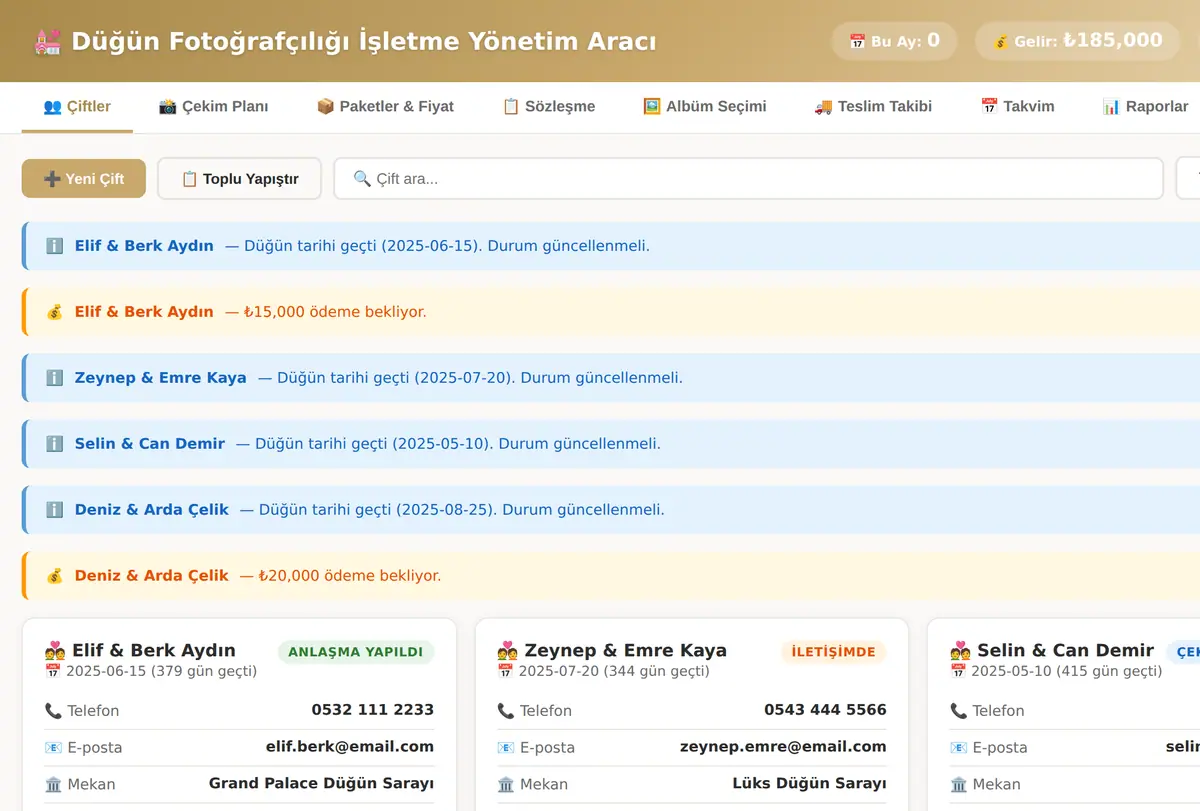Image resolution: width=1200 pixels, height=811 pixels.
Task: Click phone icon in Elif & Berk card
Action: [x=53, y=711]
